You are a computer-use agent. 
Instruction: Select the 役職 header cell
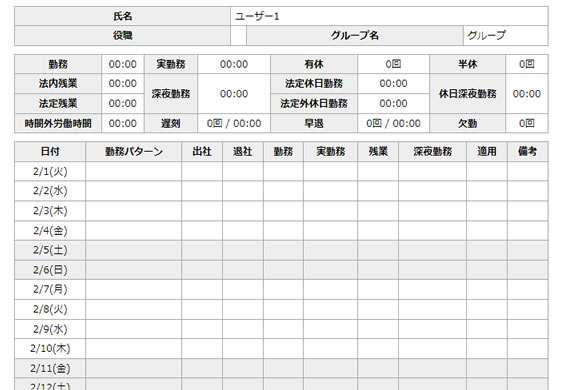[123, 36]
